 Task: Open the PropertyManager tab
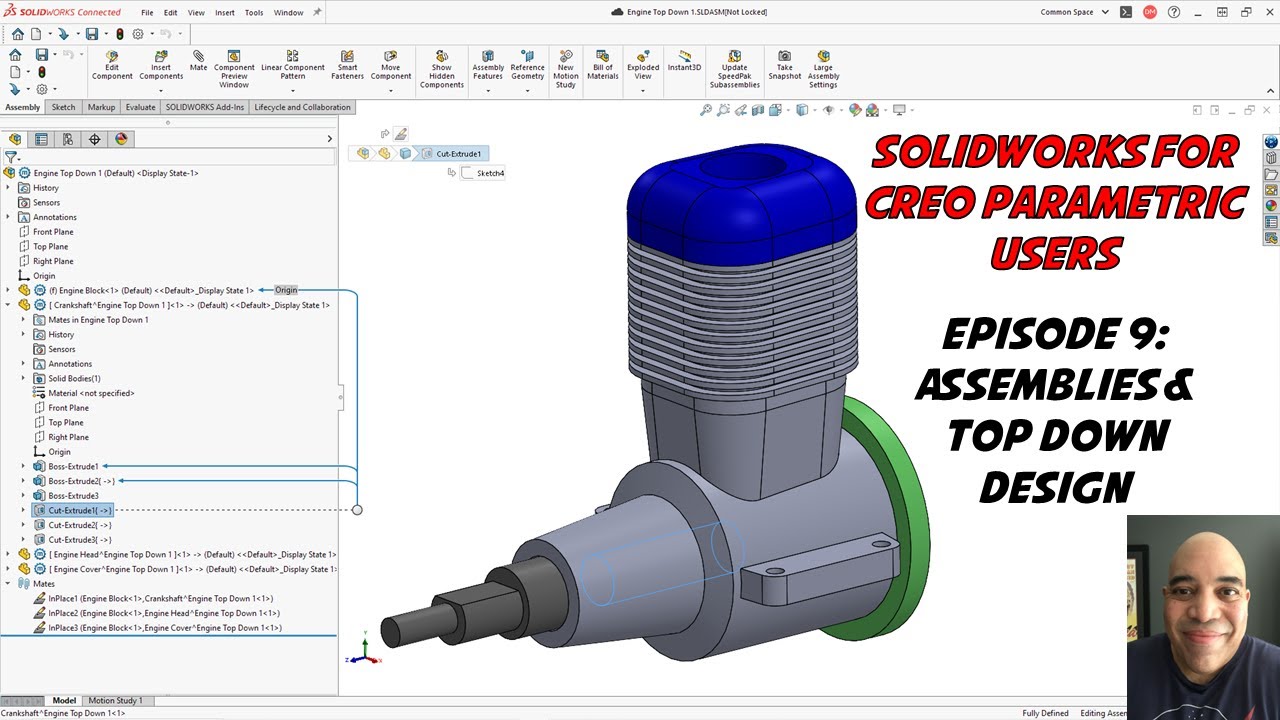[41, 139]
